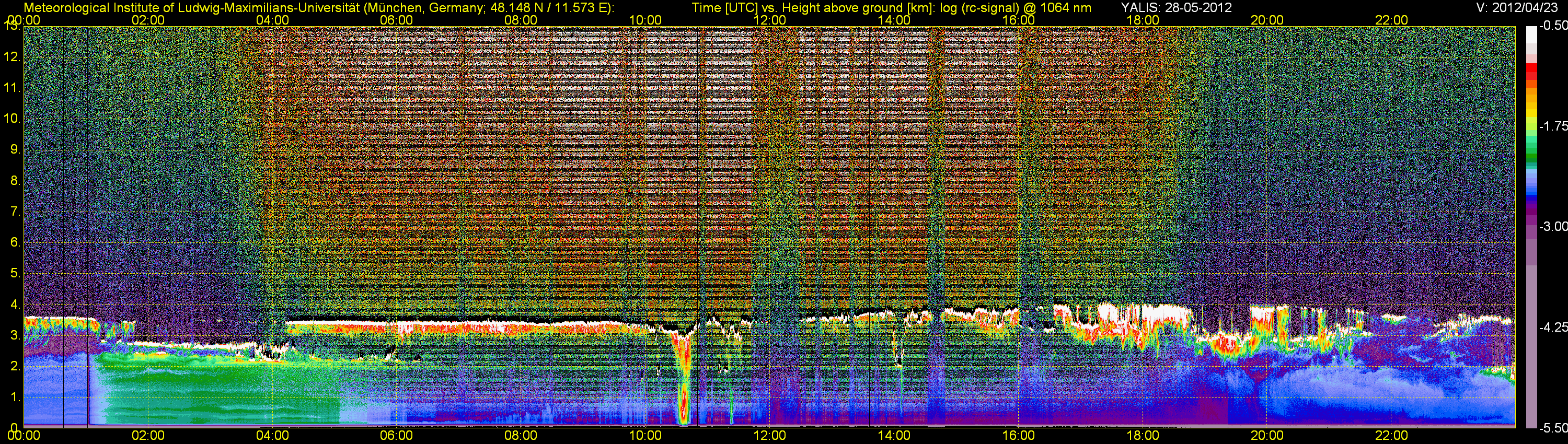
Task: Click the 10 km height axis label
Action: (x=12, y=119)
